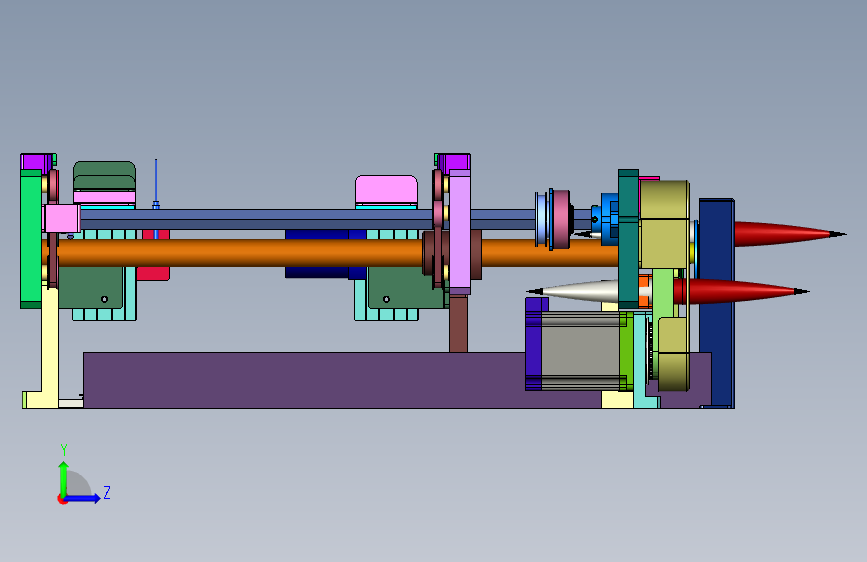Select the dark green block beneath the left carriage
The height and width of the screenshot is (562, 867).
(x=91, y=288)
